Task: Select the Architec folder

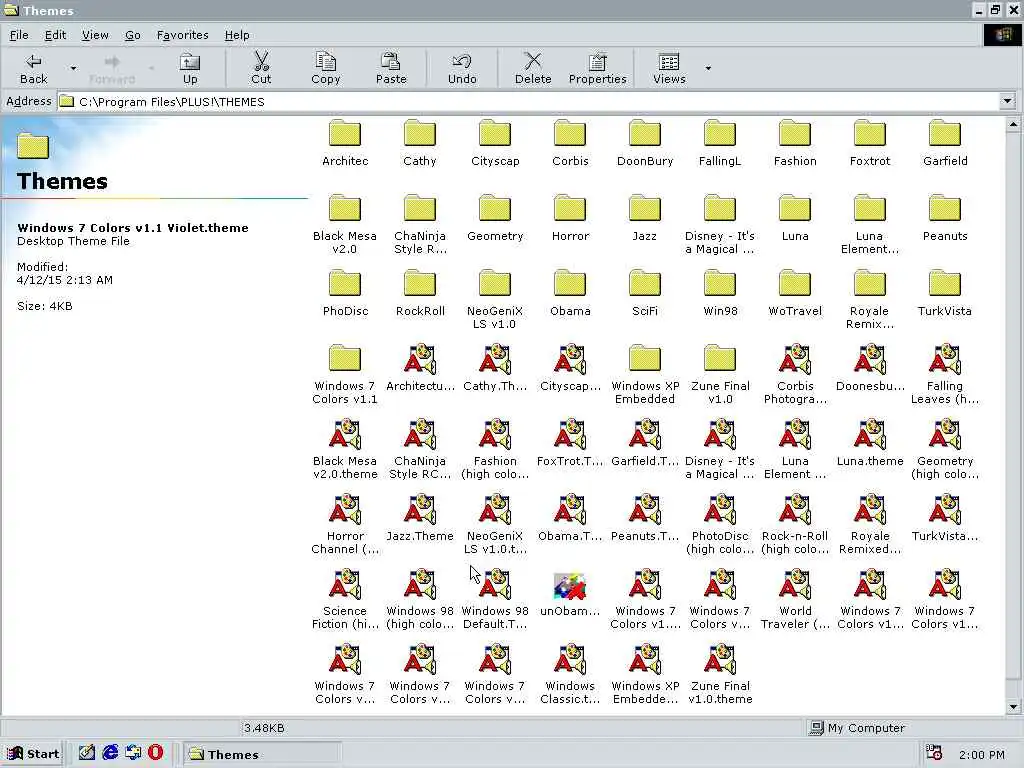Action: [x=345, y=144]
